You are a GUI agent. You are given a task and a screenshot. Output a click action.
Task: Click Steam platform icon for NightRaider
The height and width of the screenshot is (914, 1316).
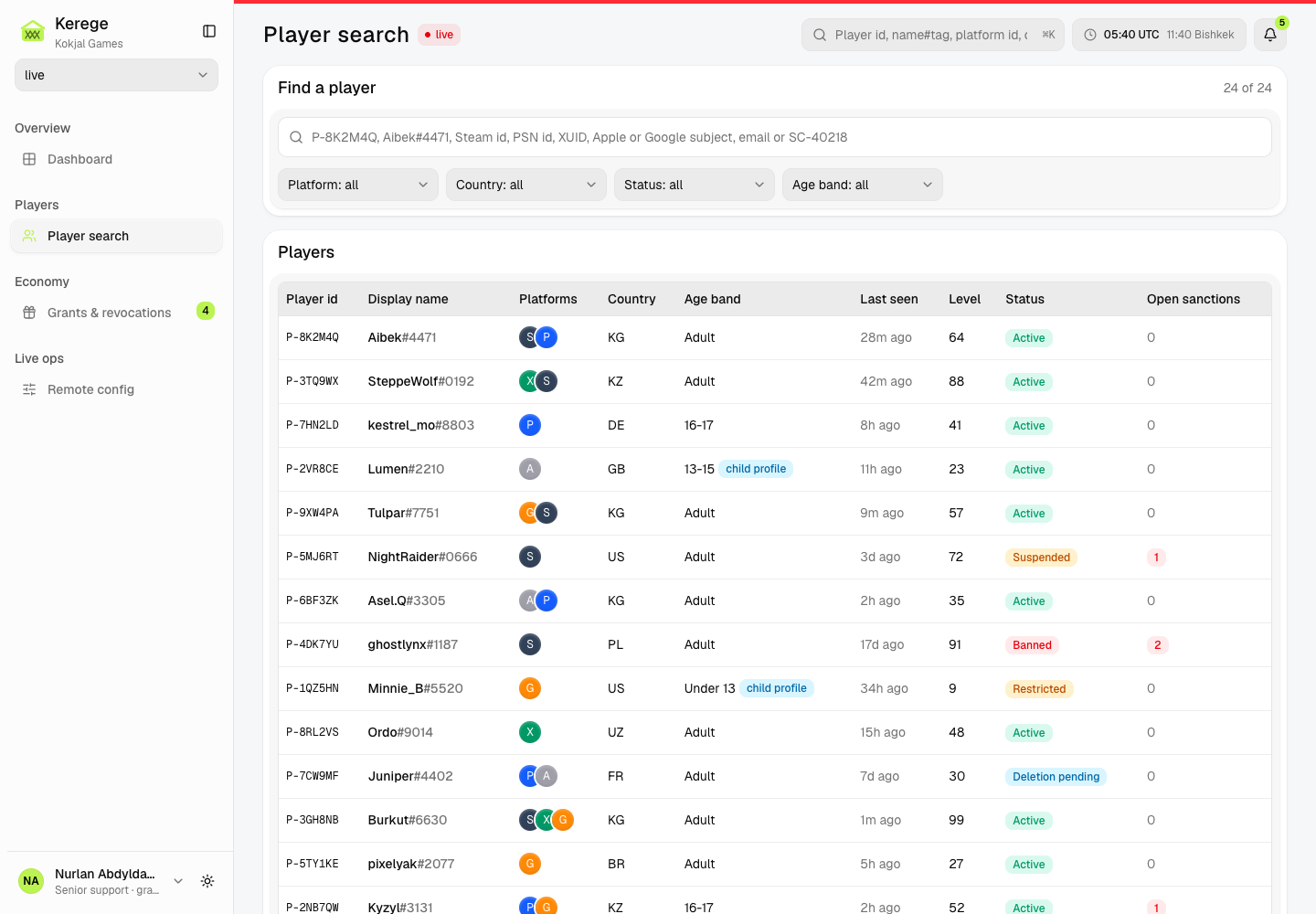[530, 557]
